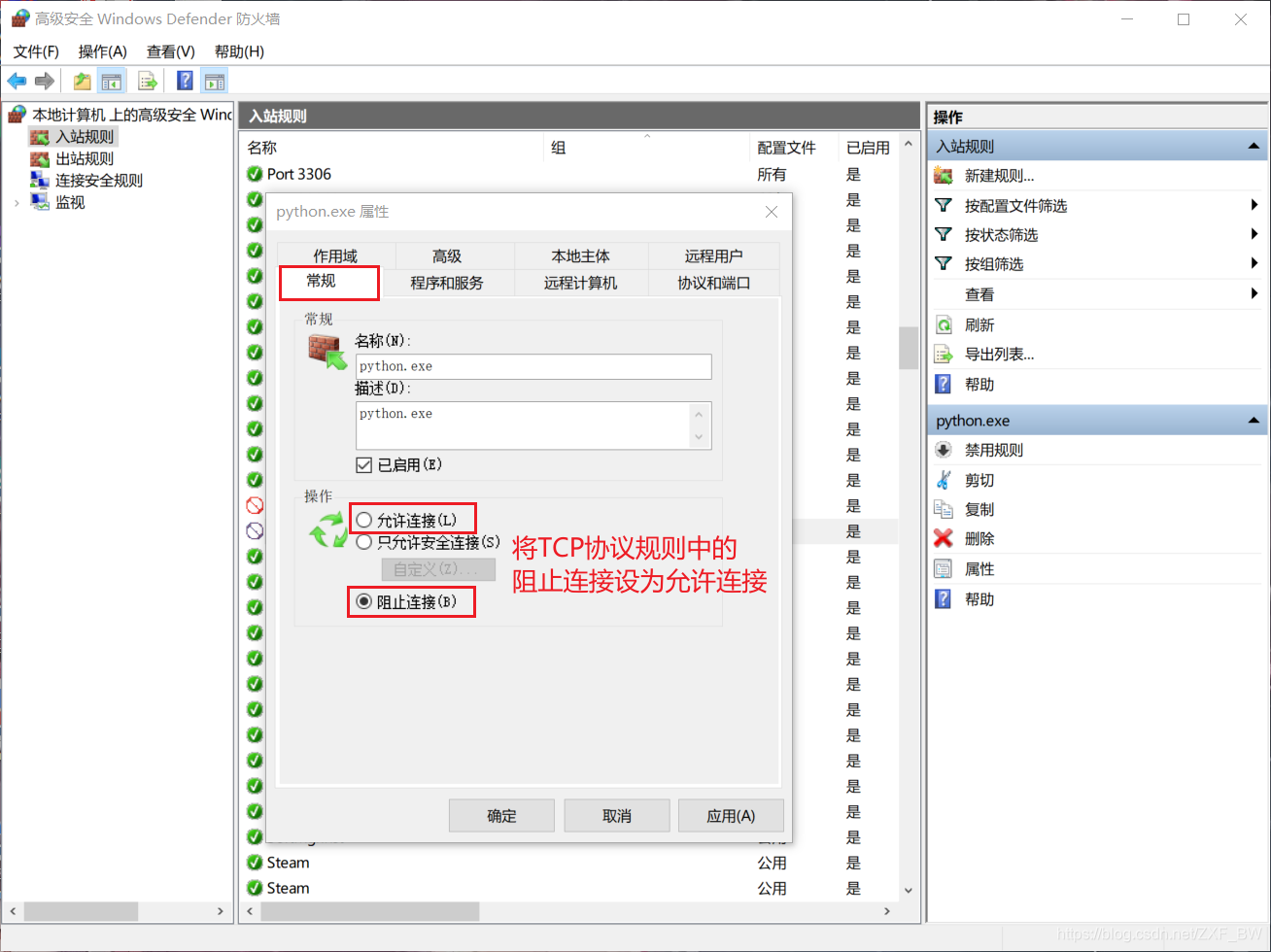Click the back arrow toolbar icon
This screenshot has width=1271, height=952.
pos(17,81)
